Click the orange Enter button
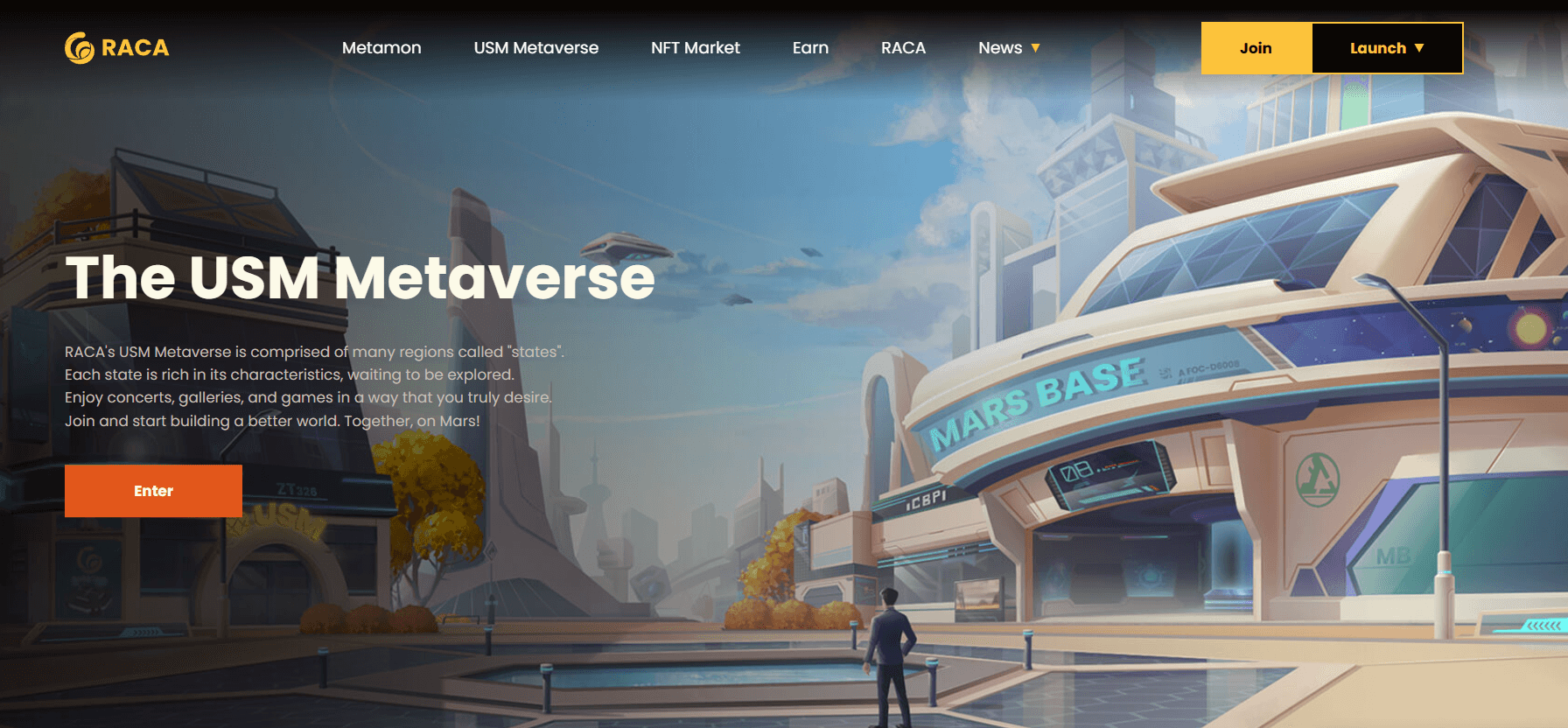The height and width of the screenshot is (728, 1568). (x=153, y=491)
